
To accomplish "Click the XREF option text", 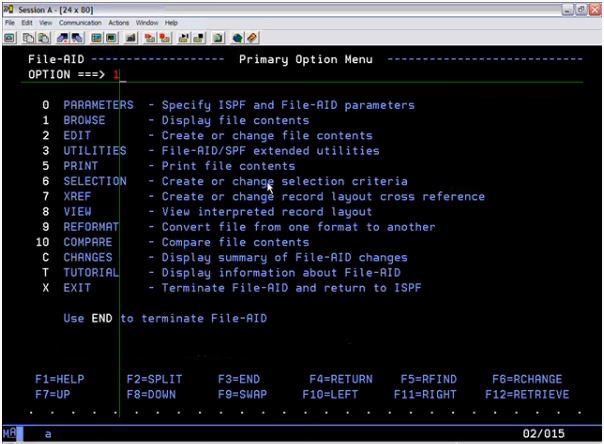I will [x=77, y=196].
